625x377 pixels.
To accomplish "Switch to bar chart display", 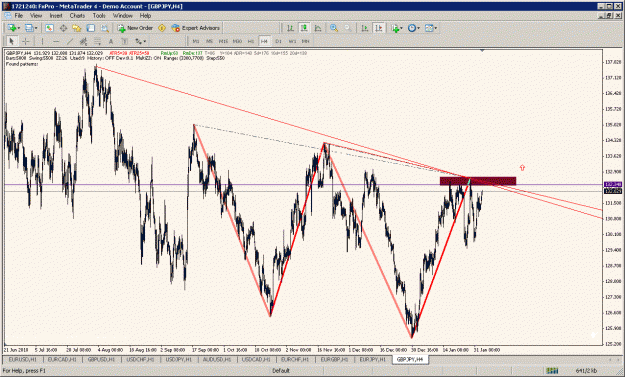I will point(290,28).
